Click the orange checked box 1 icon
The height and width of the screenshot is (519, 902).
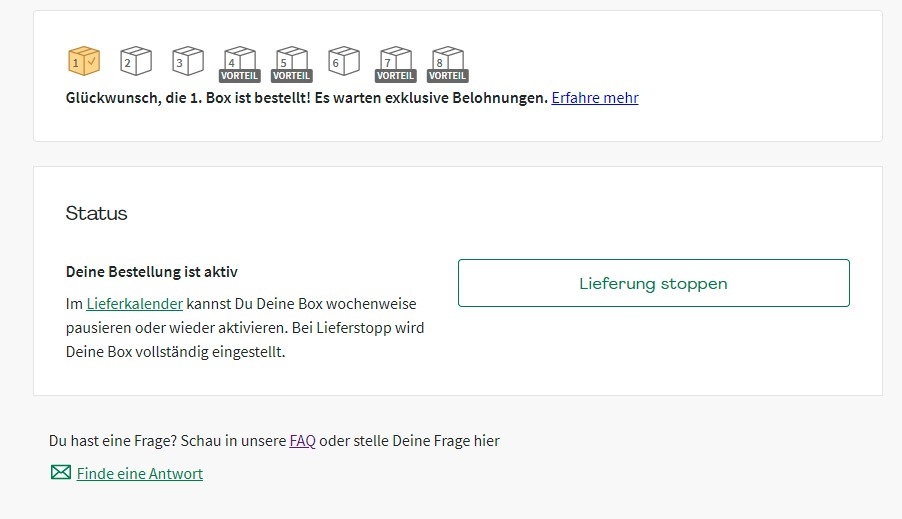click(x=83, y=62)
